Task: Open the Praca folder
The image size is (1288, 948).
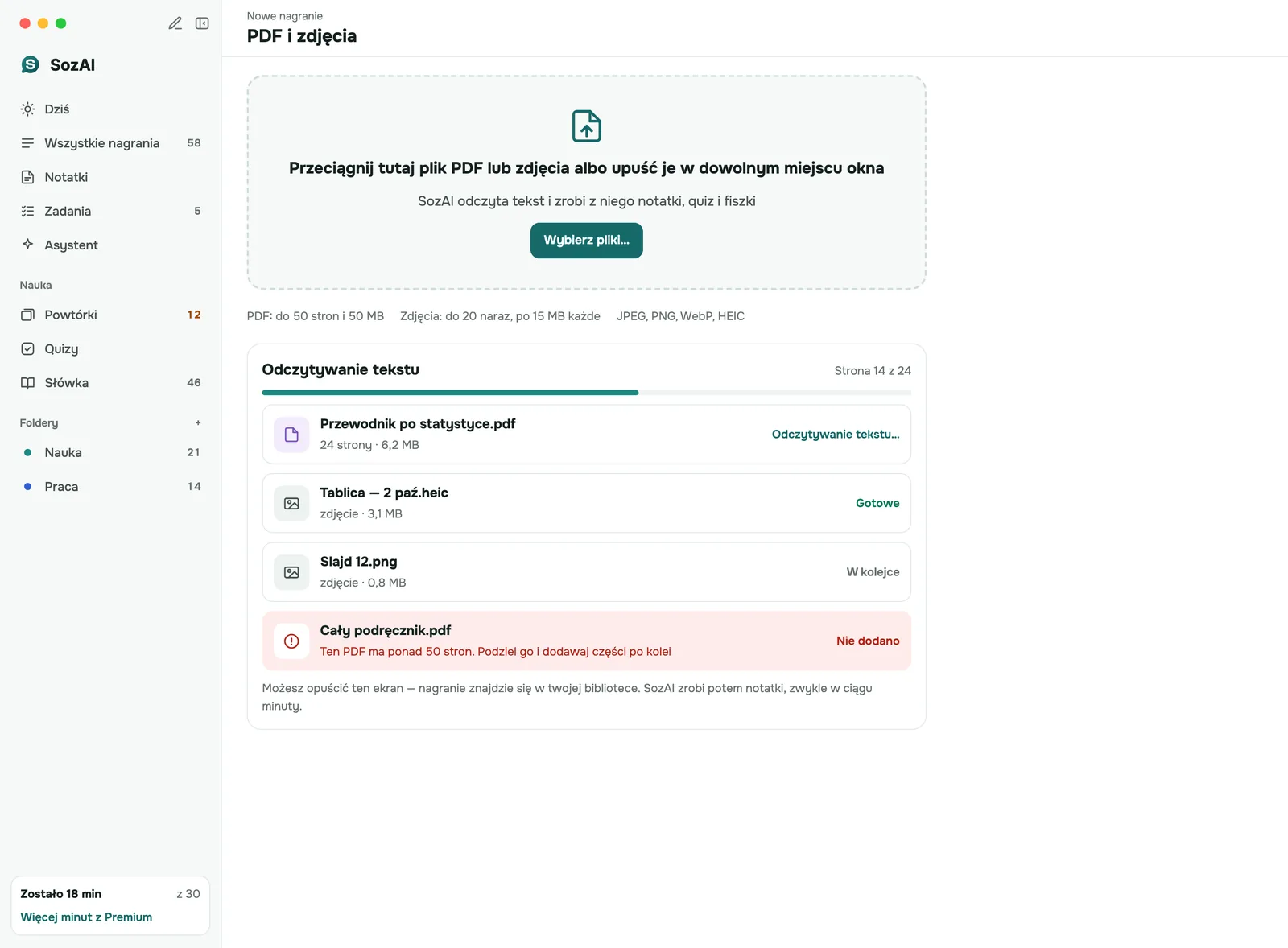Action: click(x=110, y=486)
